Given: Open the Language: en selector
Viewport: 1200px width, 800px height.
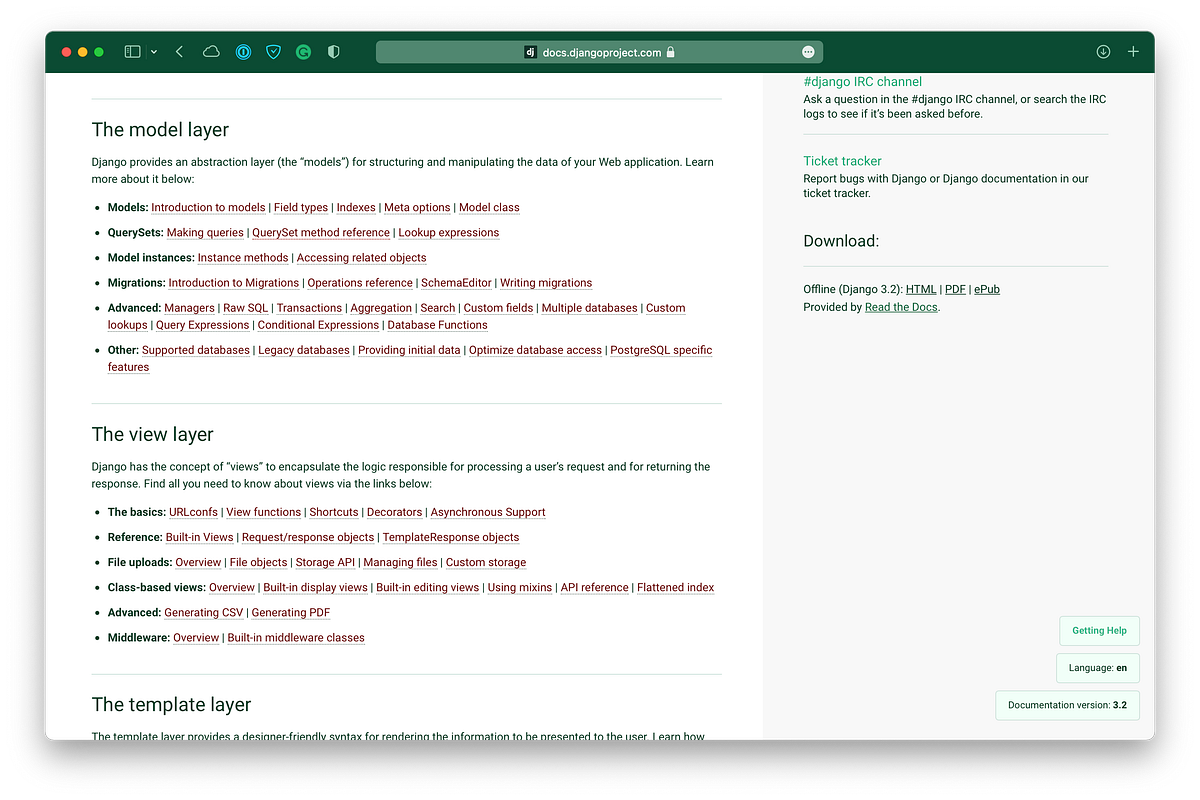Looking at the screenshot, I should tap(1098, 668).
